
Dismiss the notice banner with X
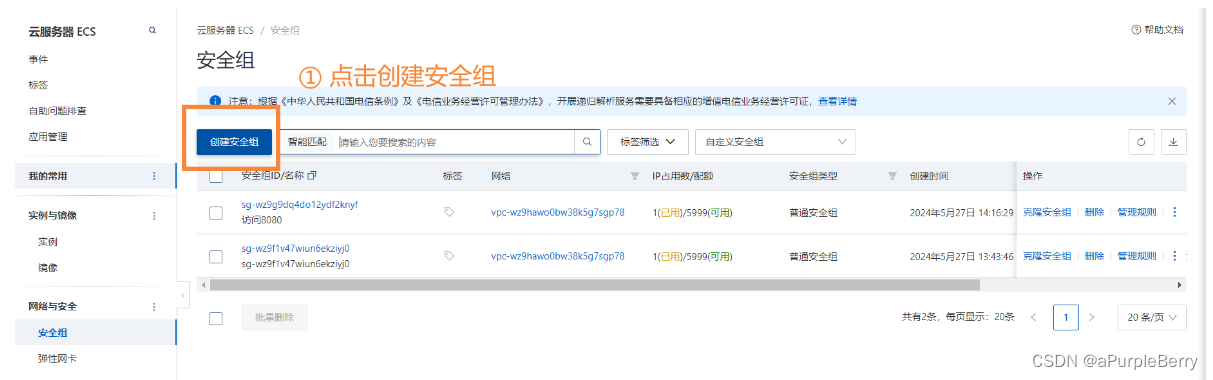click(1172, 101)
